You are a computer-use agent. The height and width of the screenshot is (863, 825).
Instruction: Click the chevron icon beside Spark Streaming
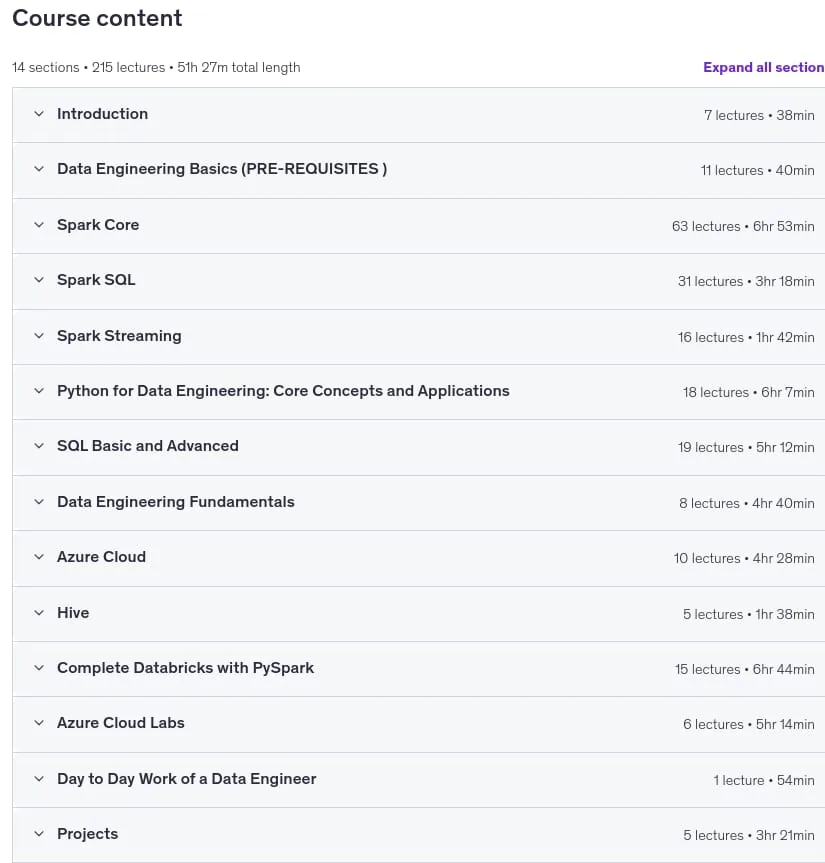39,336
